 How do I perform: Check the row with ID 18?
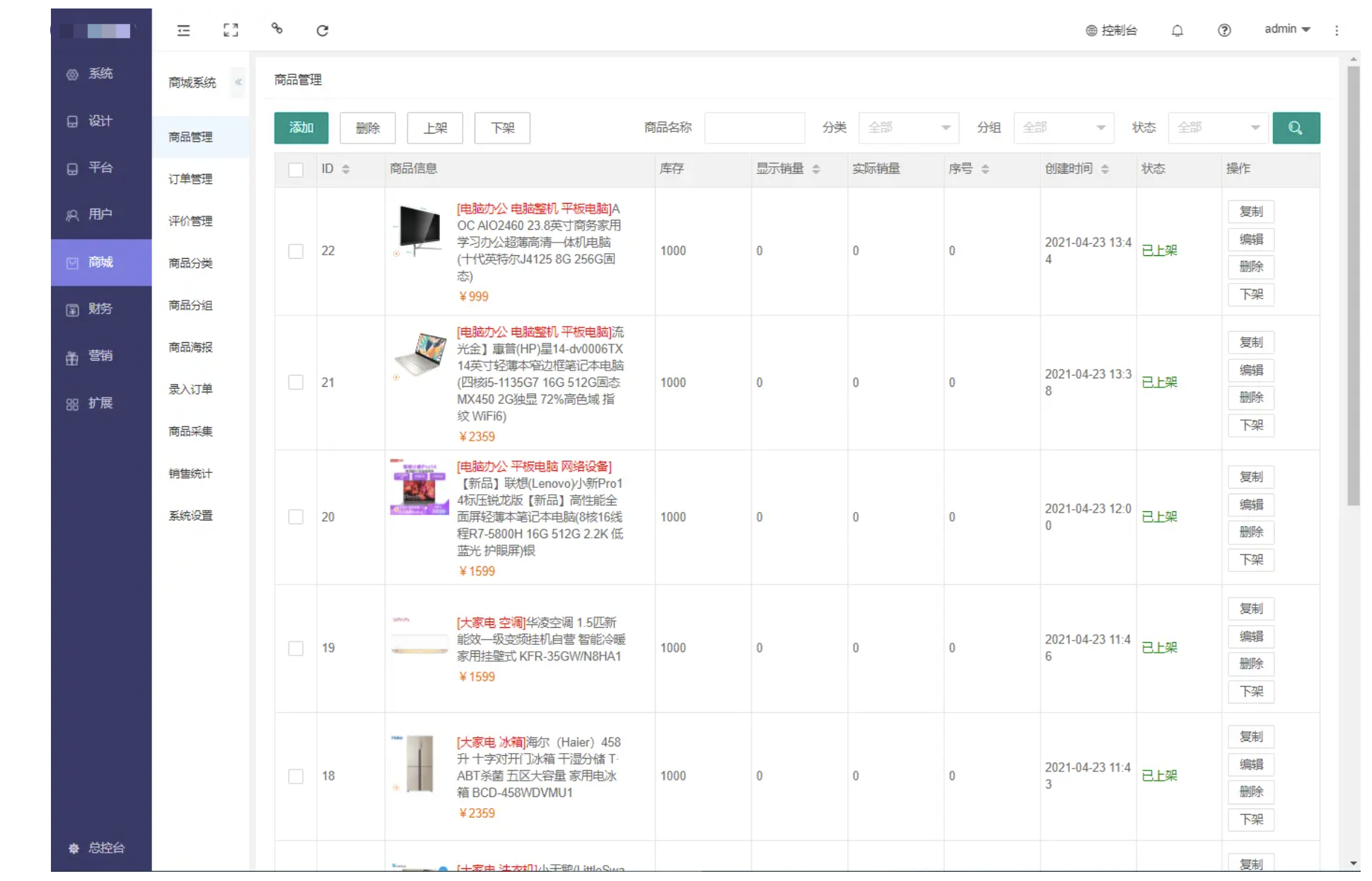click(x=296, y=776)
